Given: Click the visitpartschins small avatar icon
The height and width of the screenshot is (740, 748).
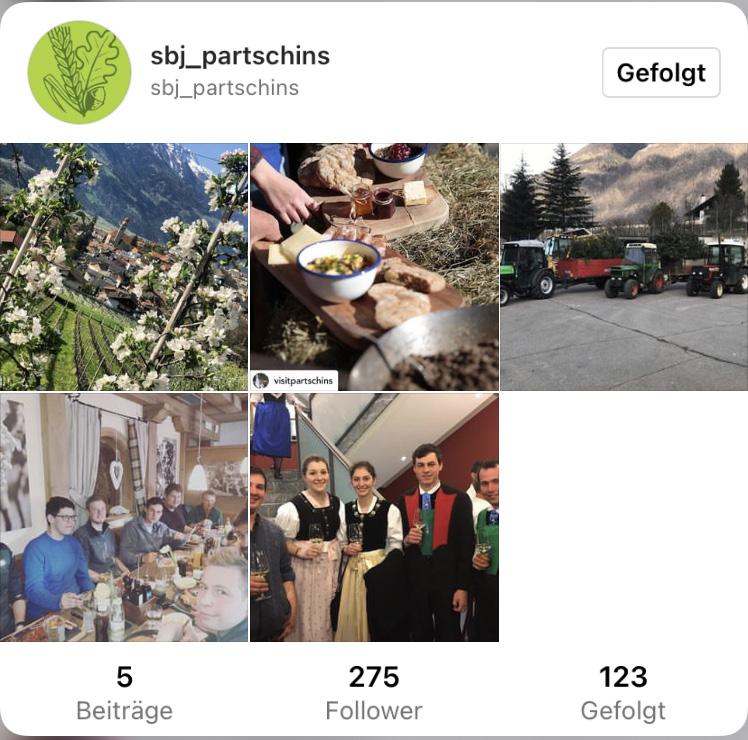Looking at the screenshot, I should pos(261,381).
